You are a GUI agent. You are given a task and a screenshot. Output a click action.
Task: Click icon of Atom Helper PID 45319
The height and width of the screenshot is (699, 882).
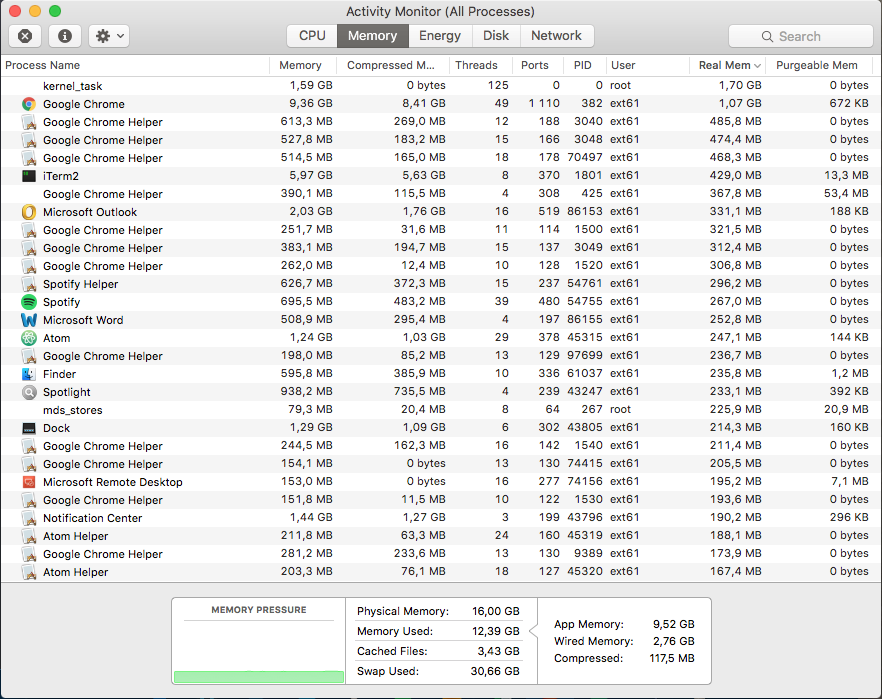(x=29, y=536)
